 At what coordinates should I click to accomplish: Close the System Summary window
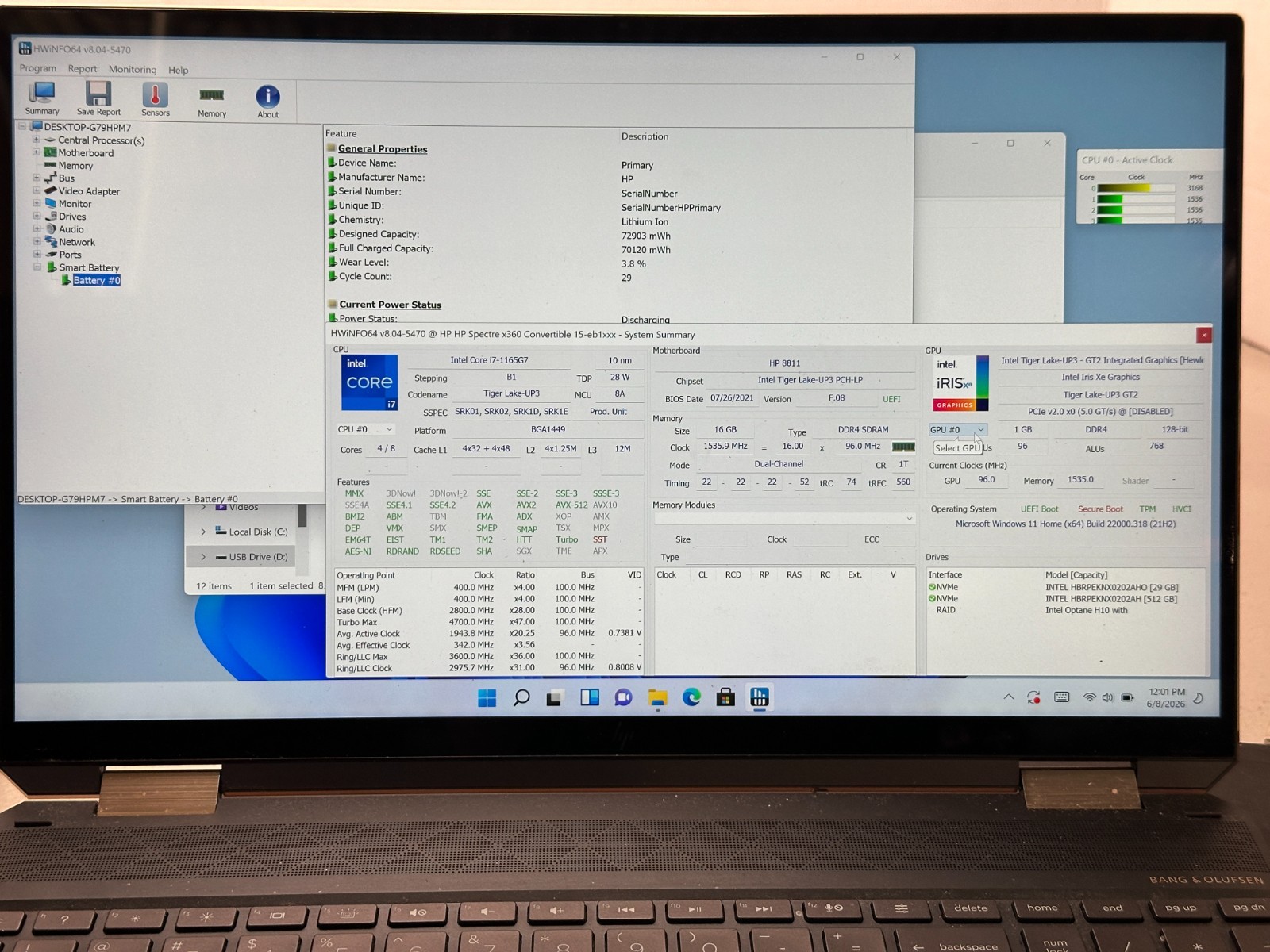1203,335
